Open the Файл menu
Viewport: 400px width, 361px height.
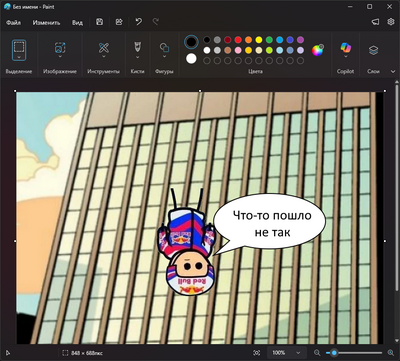click(13, 22)
